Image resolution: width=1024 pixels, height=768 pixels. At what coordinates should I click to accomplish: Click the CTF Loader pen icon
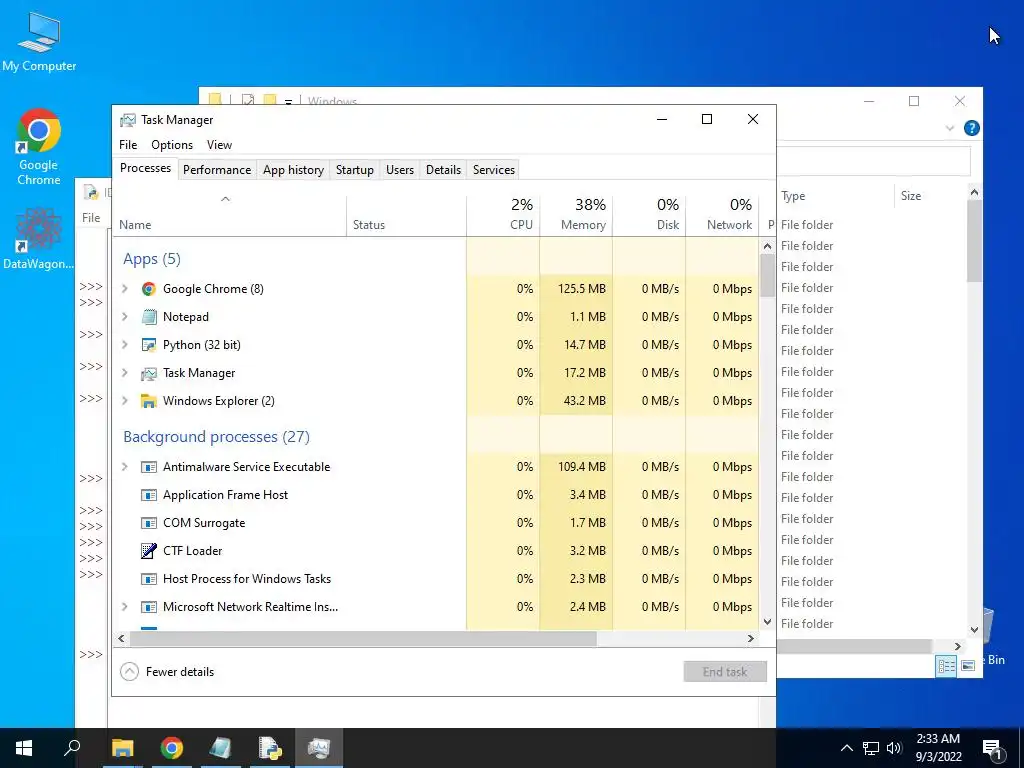click(149, 551)
